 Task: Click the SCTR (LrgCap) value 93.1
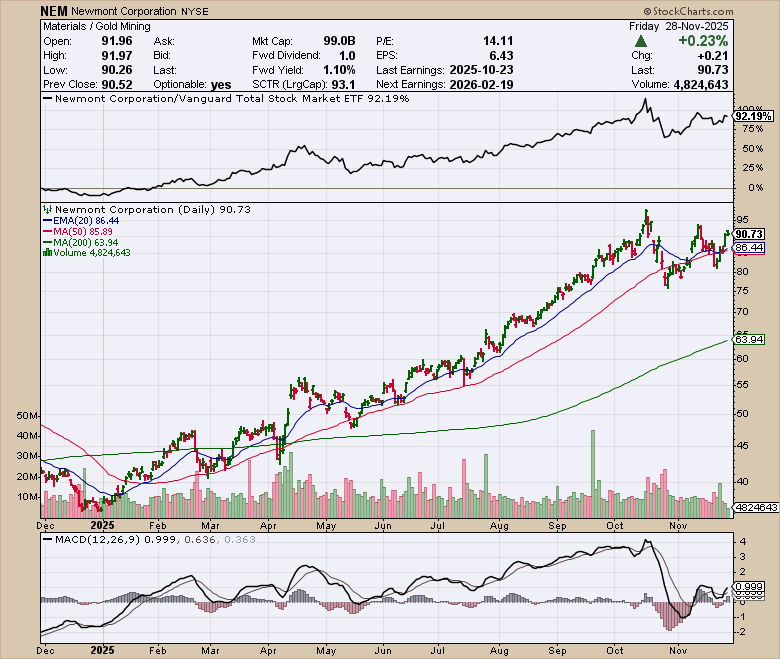click(343, 85)
